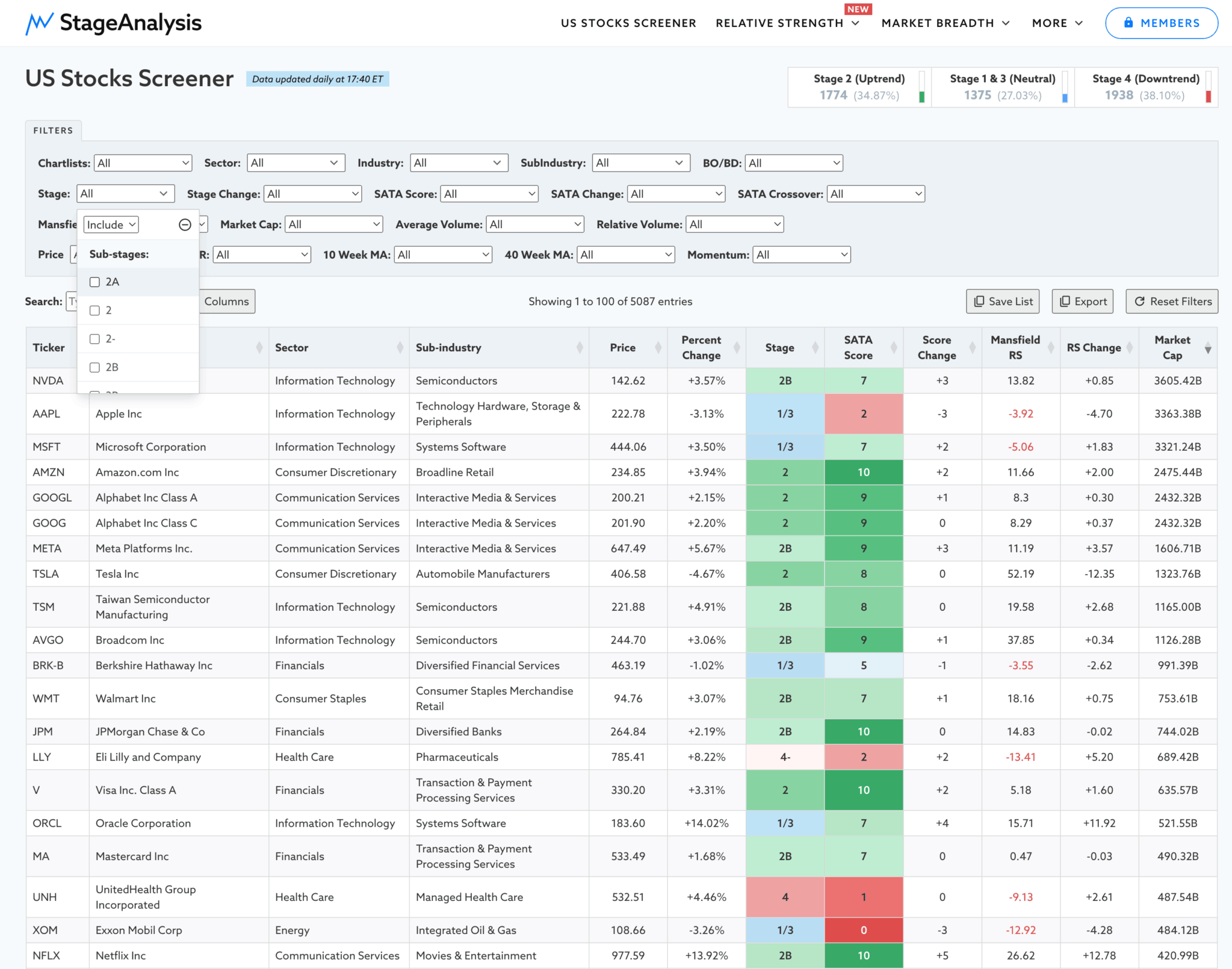Sort by Mansfield RS column arrows

(x=1051, y=347)
